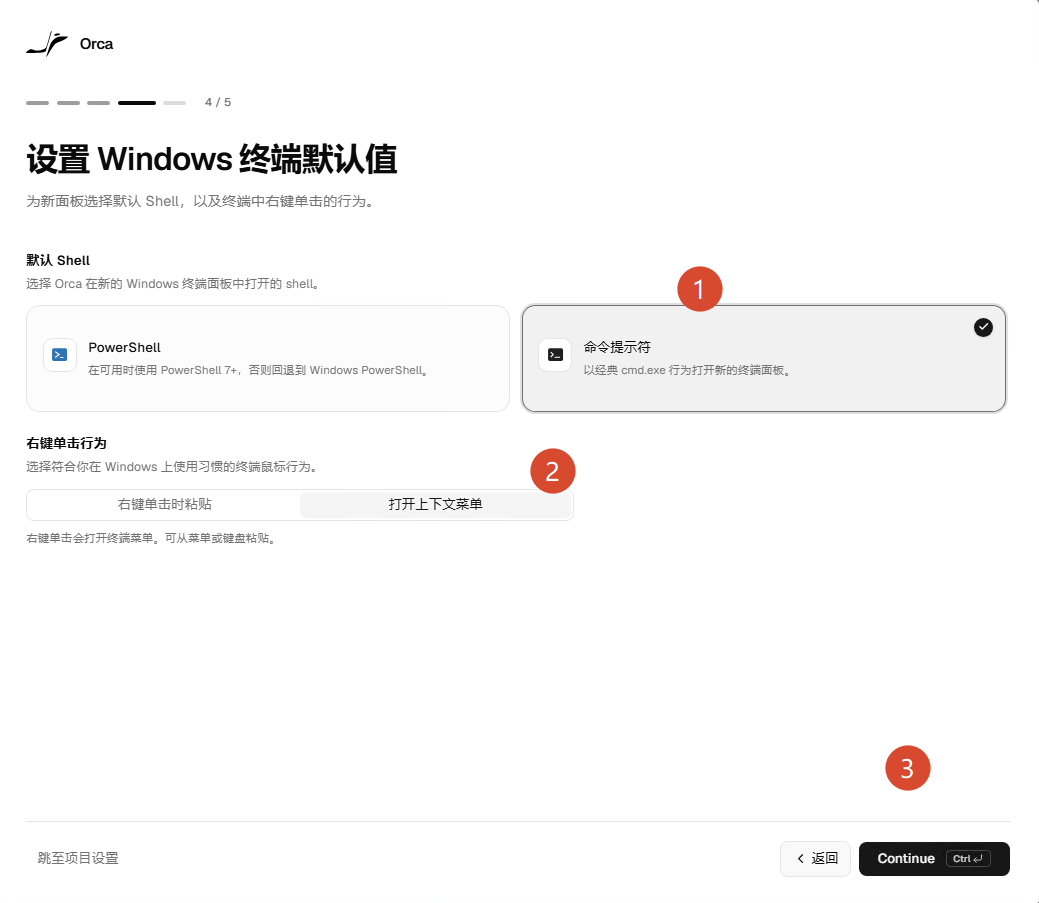Click the second step progress indicator segment
This screenshot has width=1039, height=903.
68,103
